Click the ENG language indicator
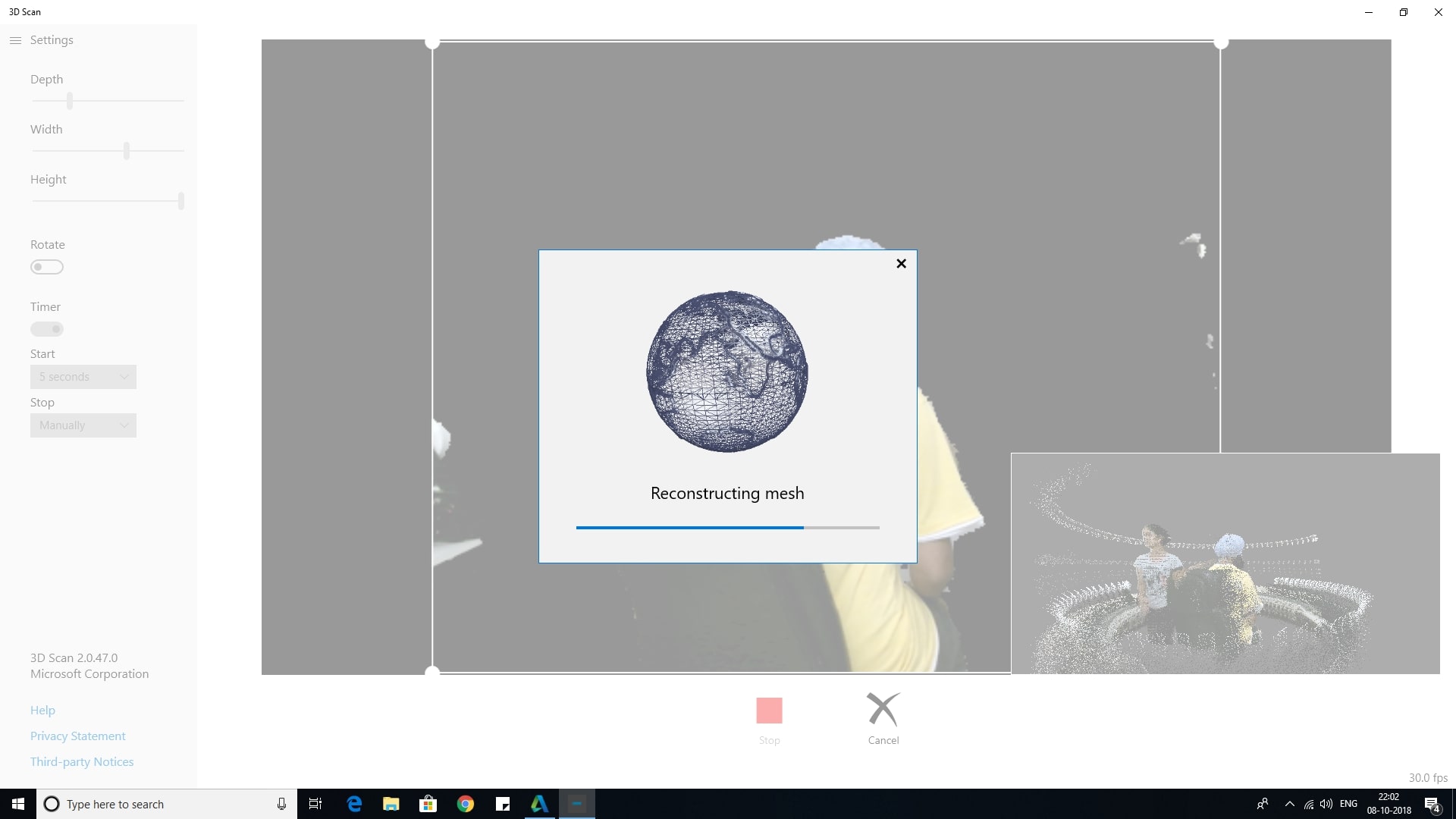 (1348, 804)
